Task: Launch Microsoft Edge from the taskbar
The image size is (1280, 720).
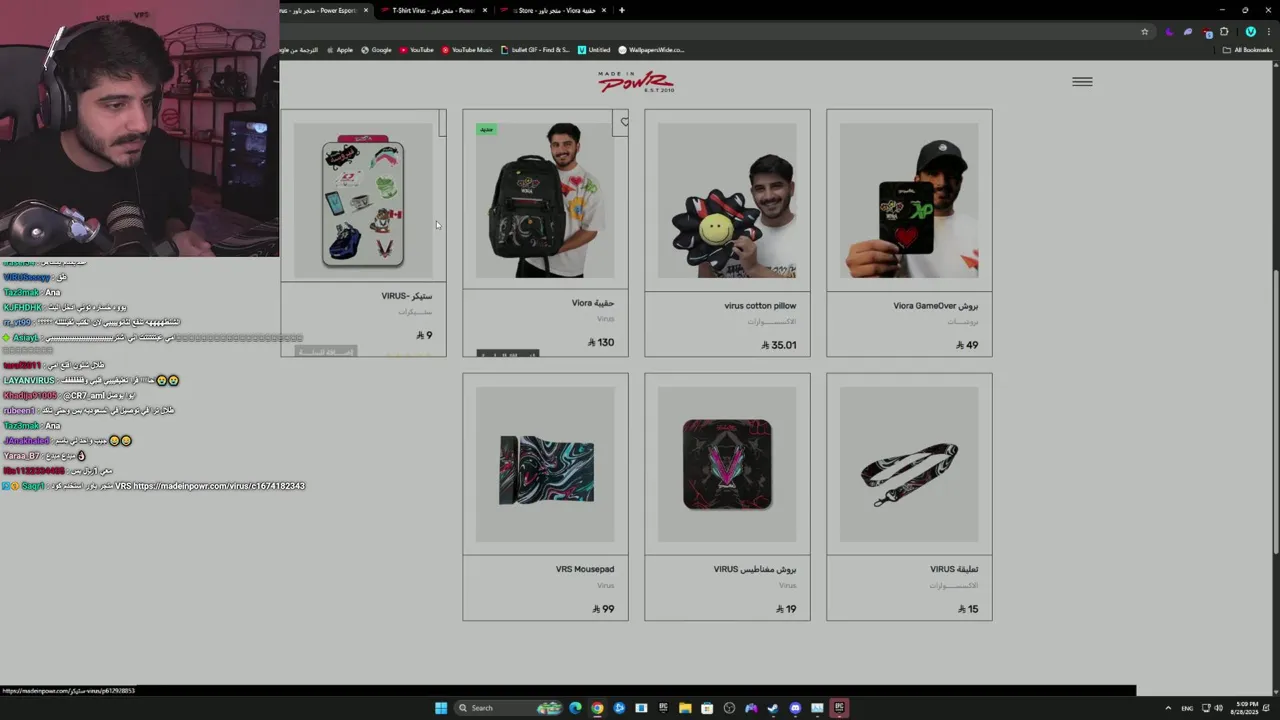Action: [x=575, y=708]
